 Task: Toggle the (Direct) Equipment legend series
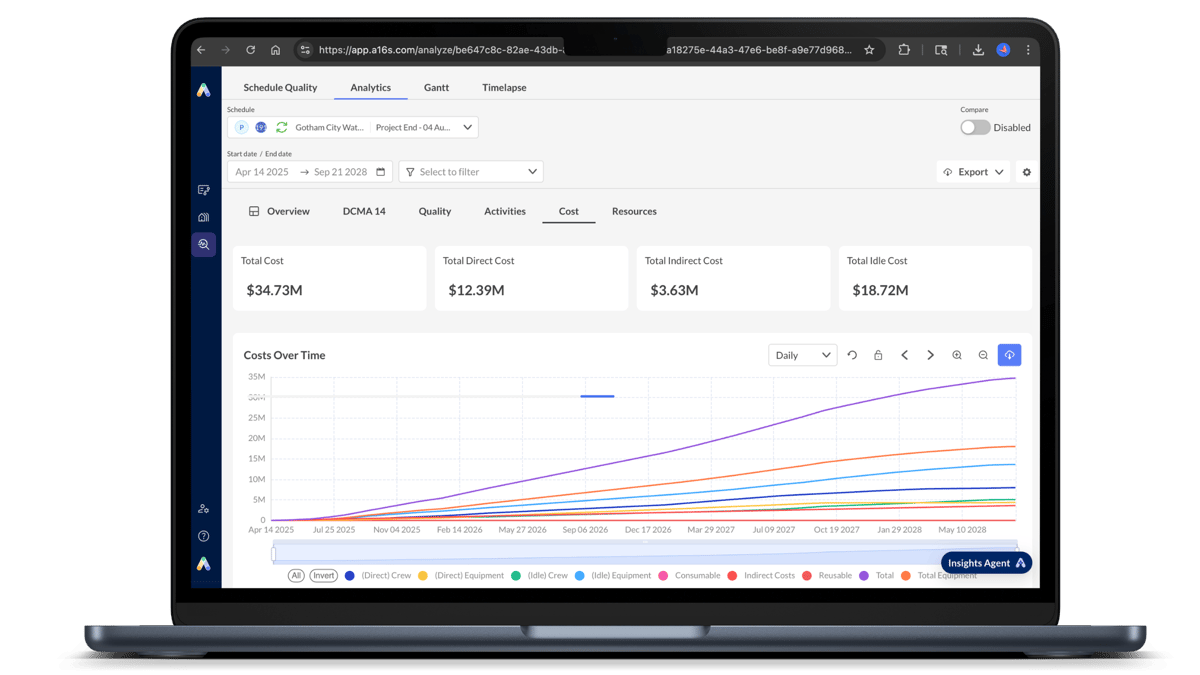tap(461, 576)
